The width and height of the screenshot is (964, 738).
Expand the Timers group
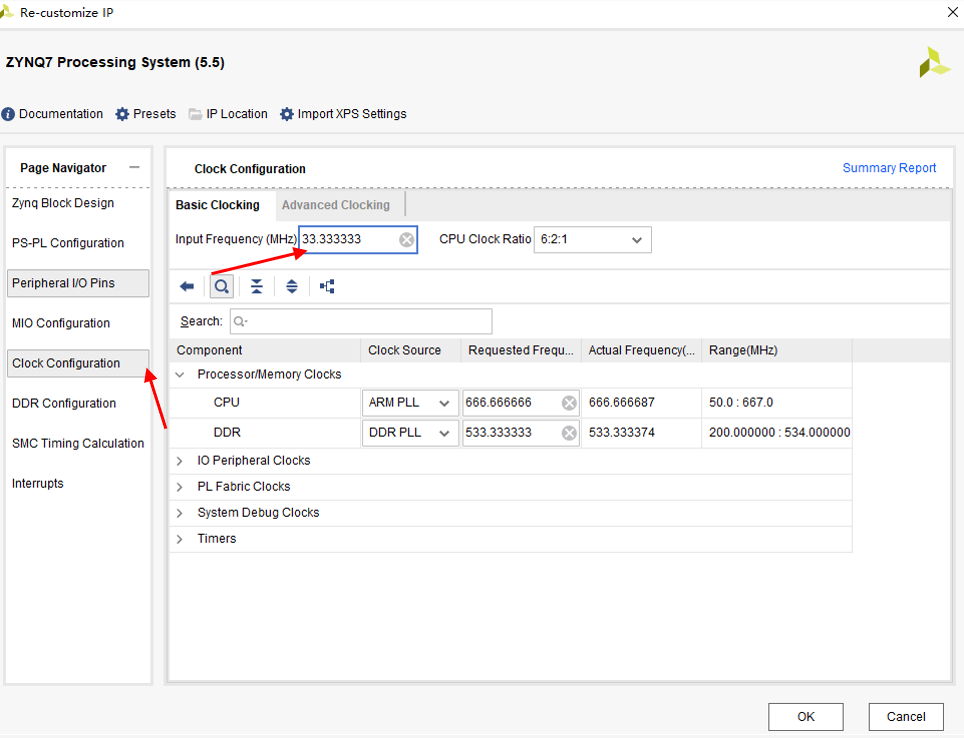pos(180,539)
